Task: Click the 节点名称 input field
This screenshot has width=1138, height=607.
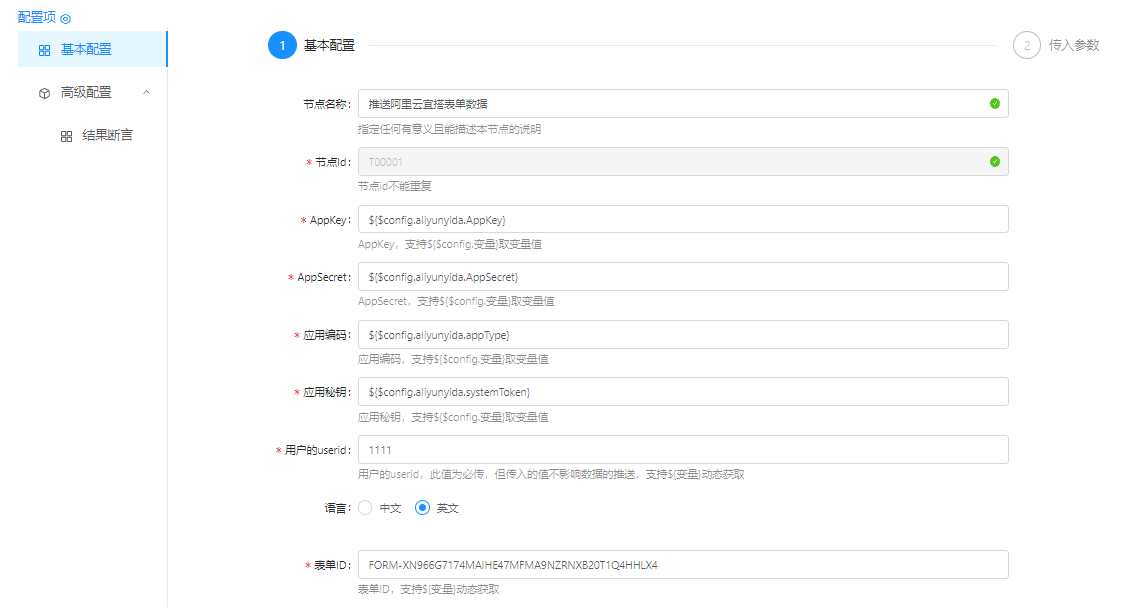Action: coord(670,104)
